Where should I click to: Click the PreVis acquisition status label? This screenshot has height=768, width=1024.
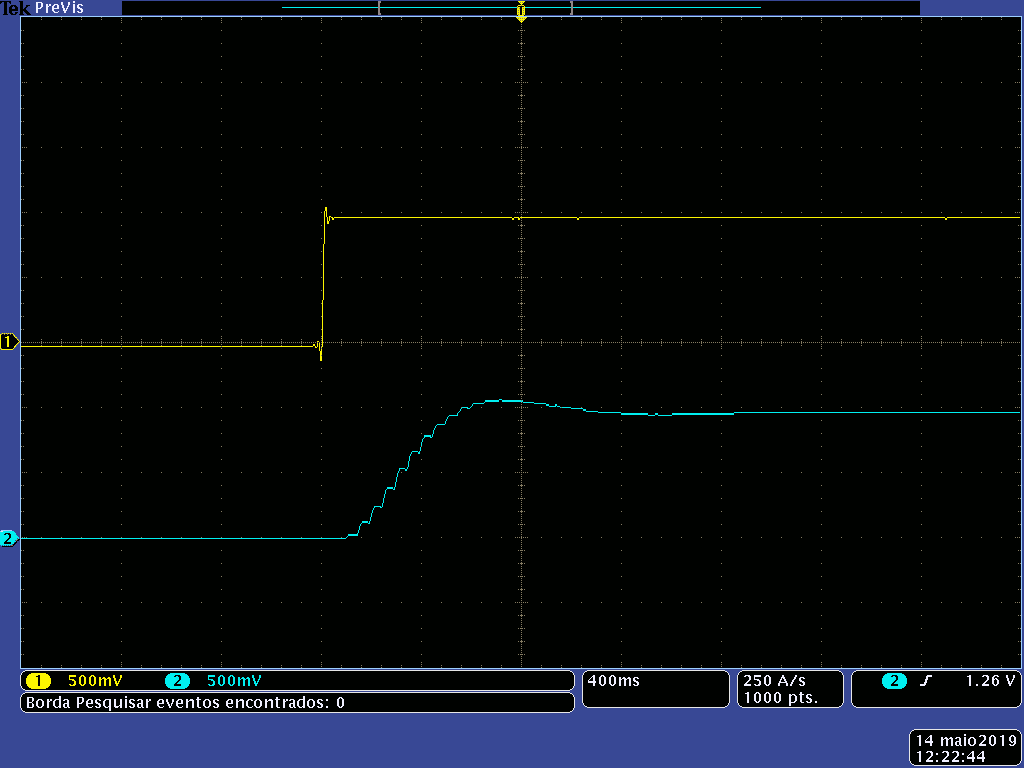(x=60, y=8)
